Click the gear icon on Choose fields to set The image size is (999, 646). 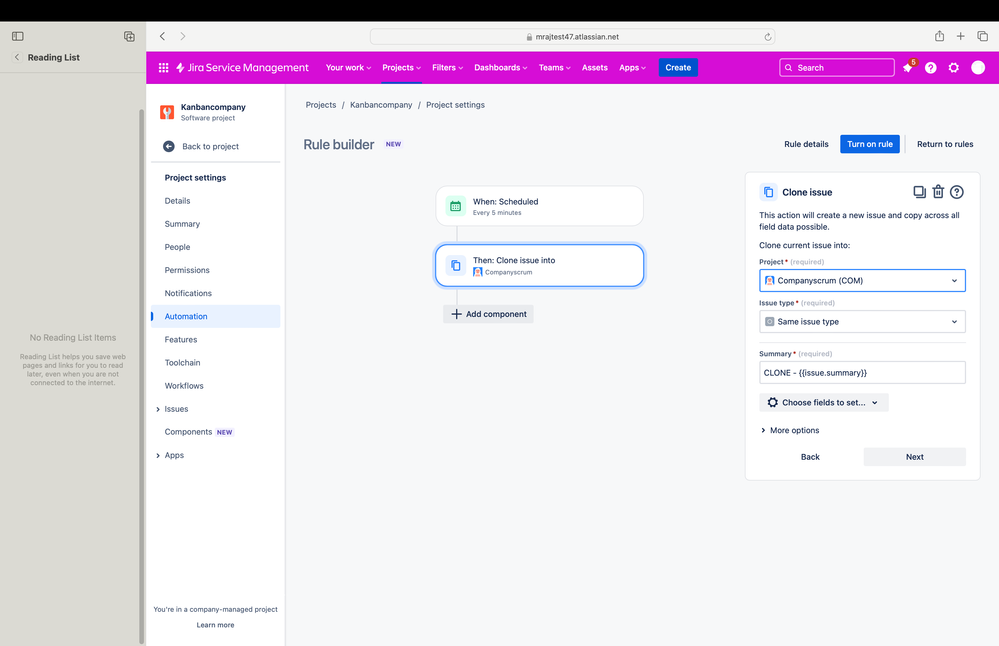(x=773, y=403)
